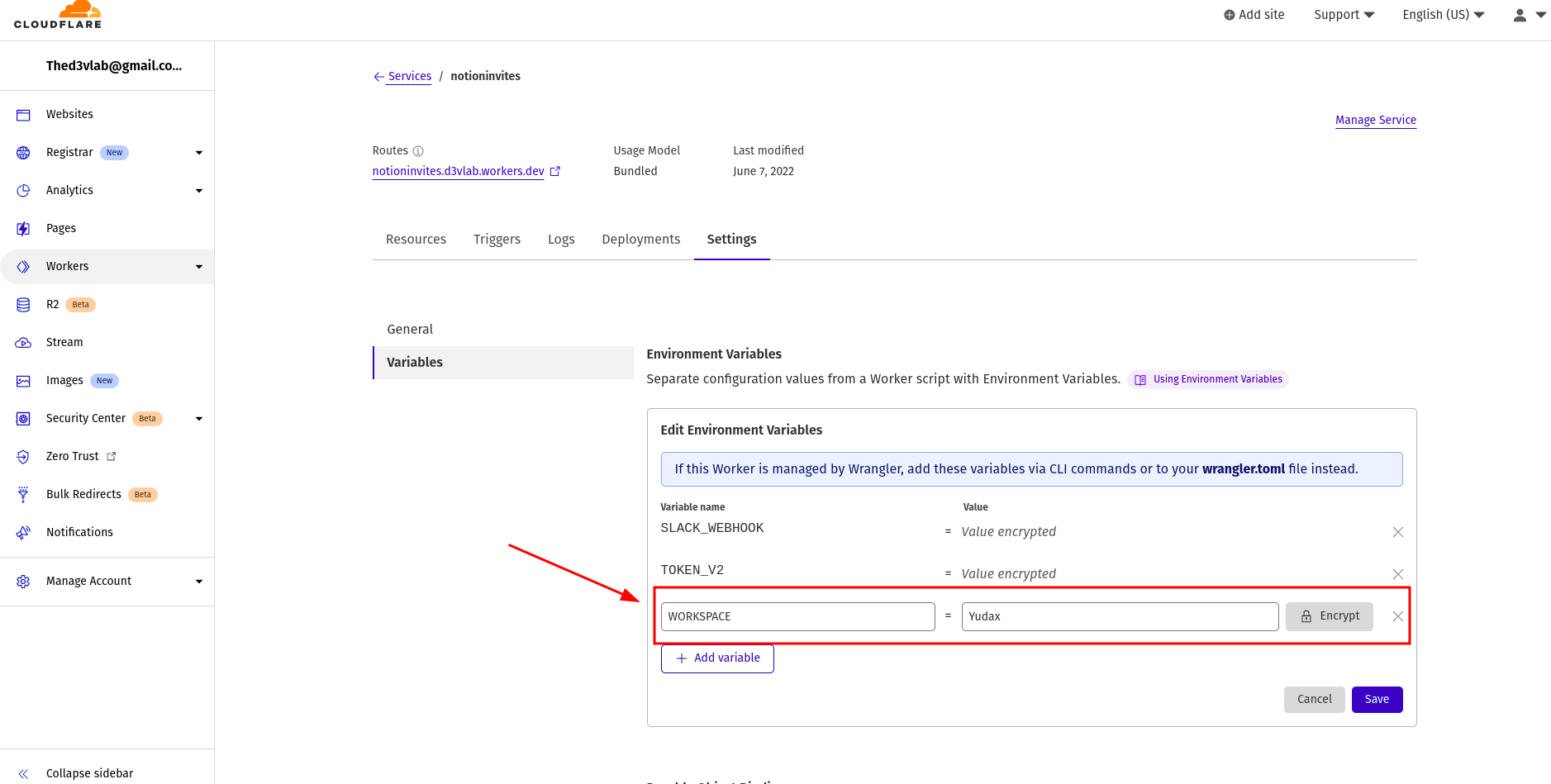Click the Add site text
The height and width of the screenshot is (784, 1551).
coord(1262,15)
